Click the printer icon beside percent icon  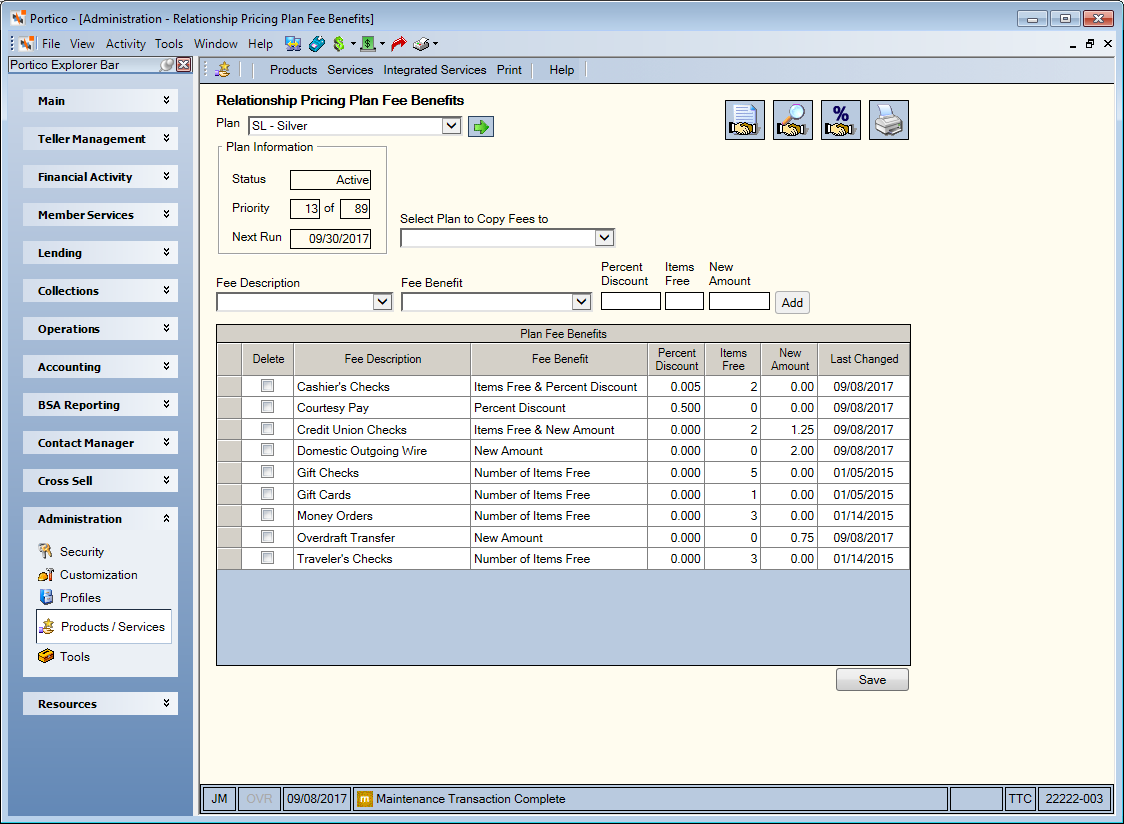(889, 120)
